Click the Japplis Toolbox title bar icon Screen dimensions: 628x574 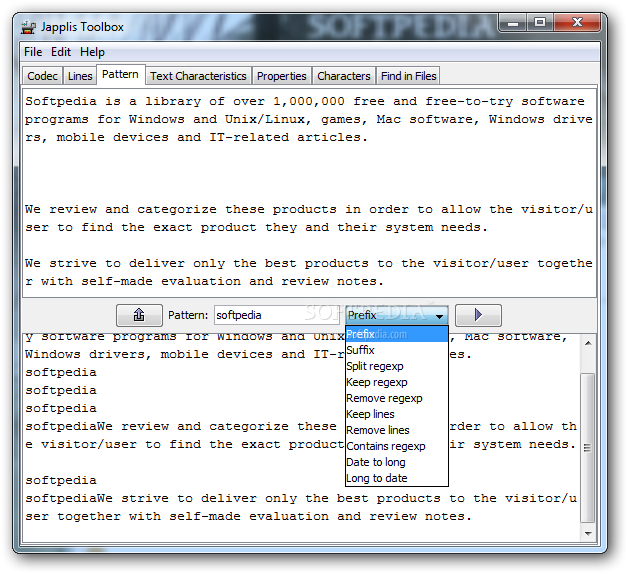point(28,27)
